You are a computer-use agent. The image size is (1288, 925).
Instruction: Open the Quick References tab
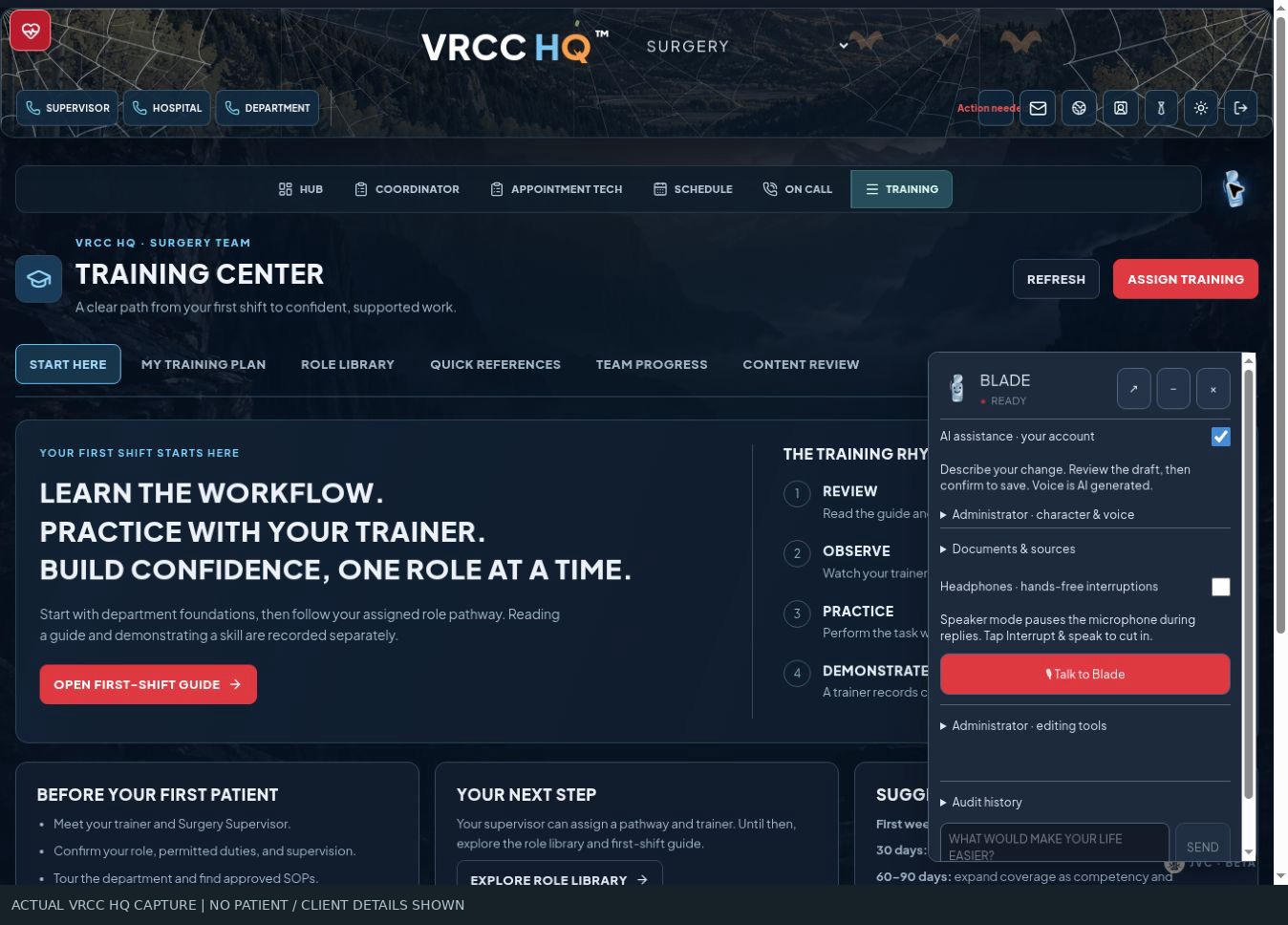tap(495, 364)
